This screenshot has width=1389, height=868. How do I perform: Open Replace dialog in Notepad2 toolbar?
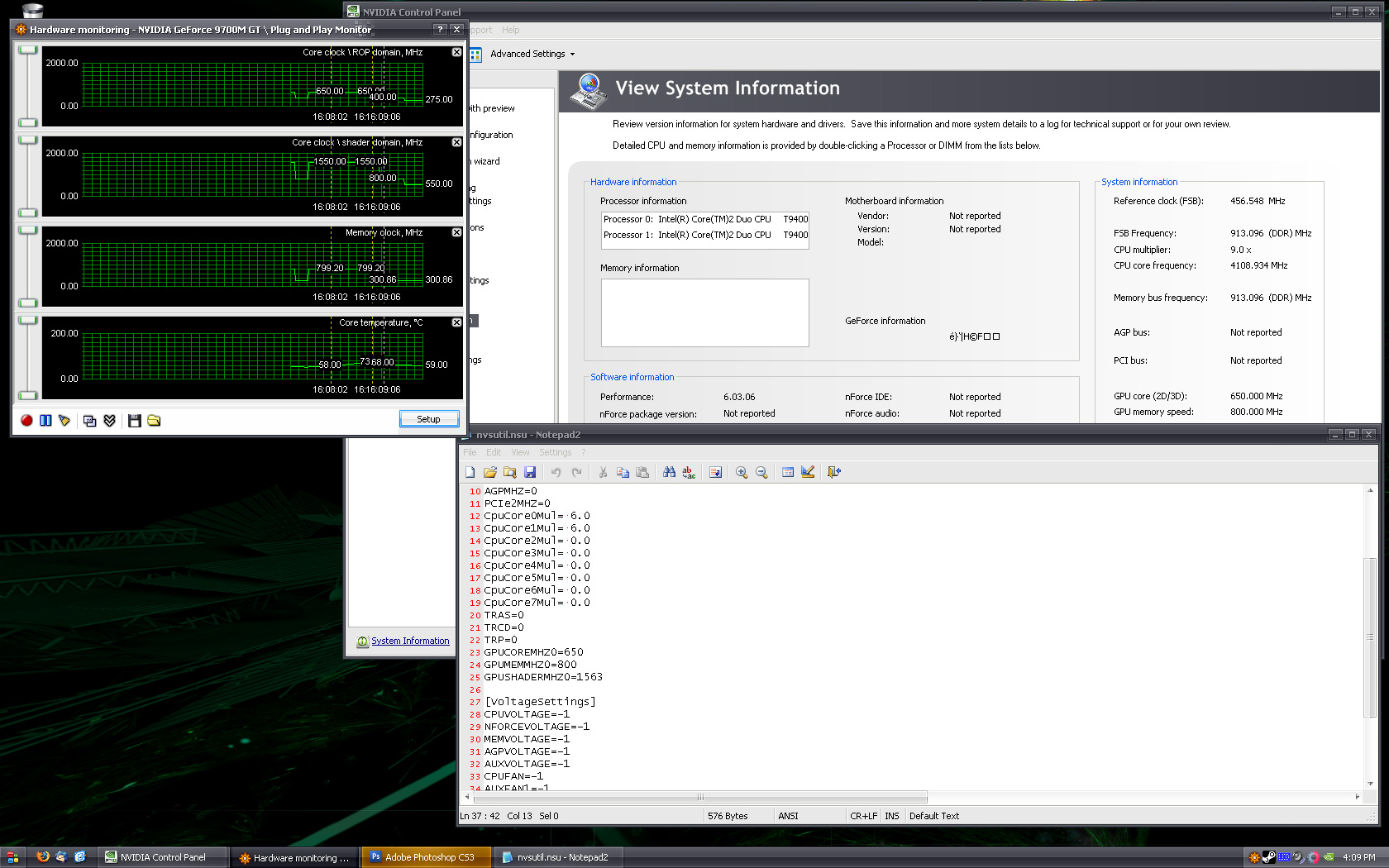[x=689, y=472]
